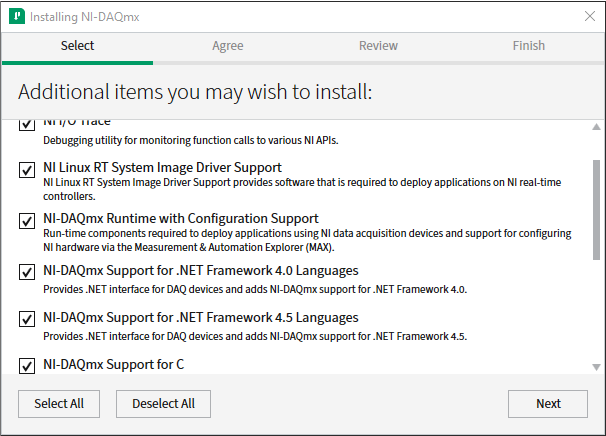
Task: Click description 'Provides .NET interface... .NET Framework 4.0.'
Action: [255, 290]
